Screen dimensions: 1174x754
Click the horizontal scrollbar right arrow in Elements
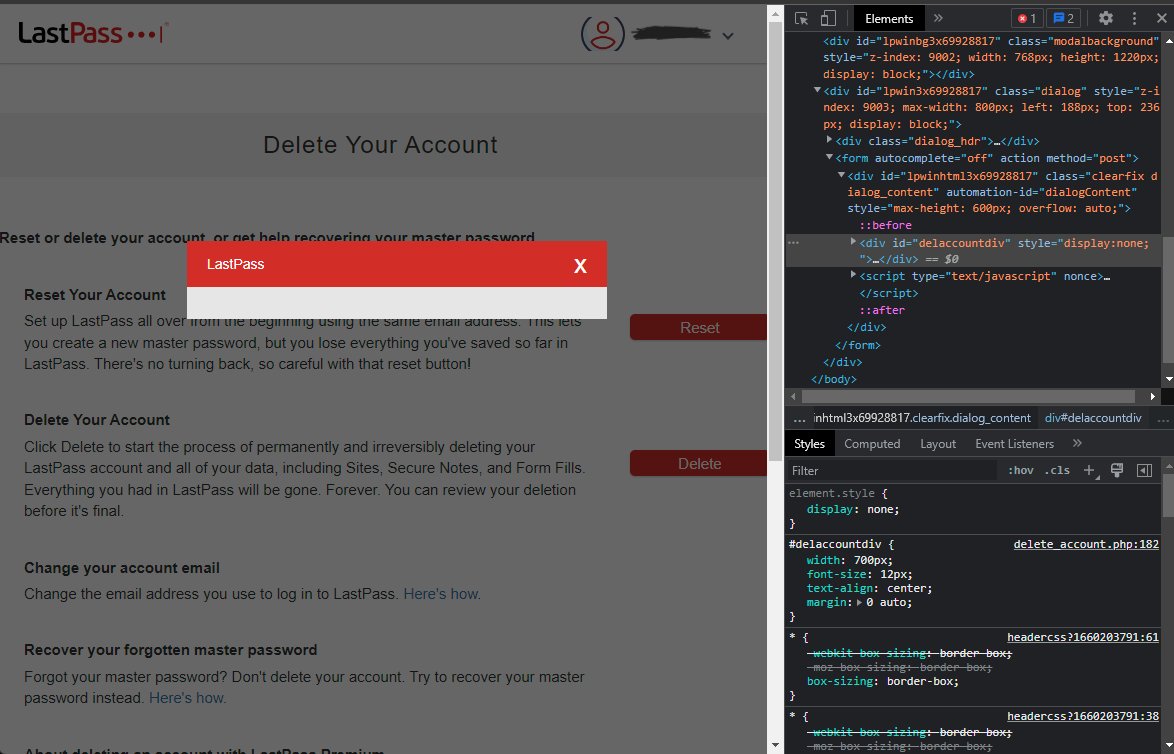(x=1153, y=396)
